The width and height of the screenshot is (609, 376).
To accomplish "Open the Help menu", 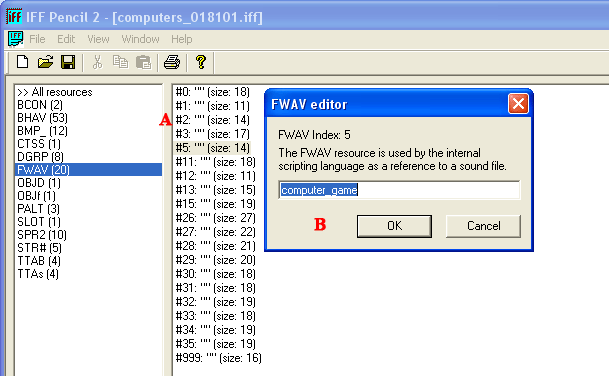I will [x=182, y=39].
